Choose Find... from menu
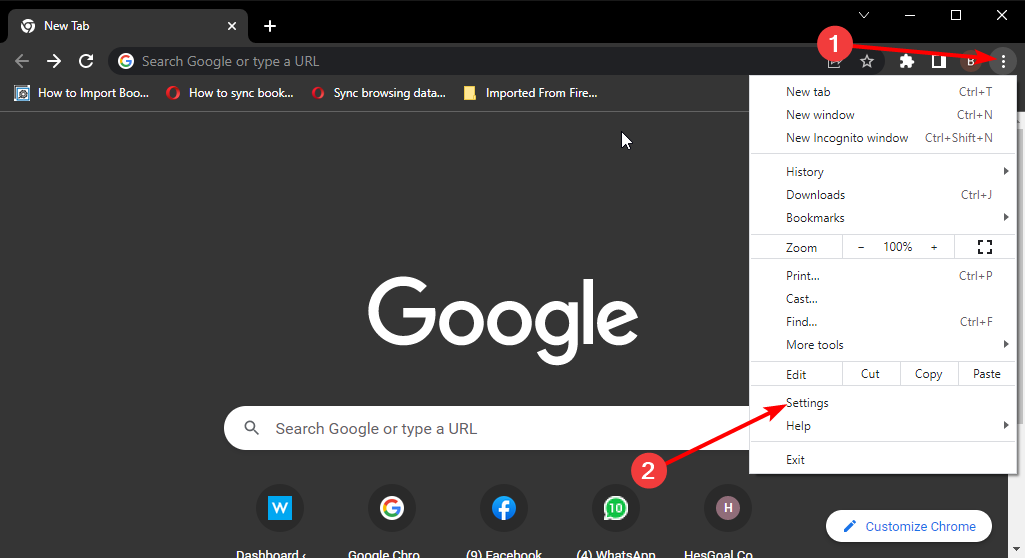This screenshot has height=558, width=1025. (x=882, y=321)
